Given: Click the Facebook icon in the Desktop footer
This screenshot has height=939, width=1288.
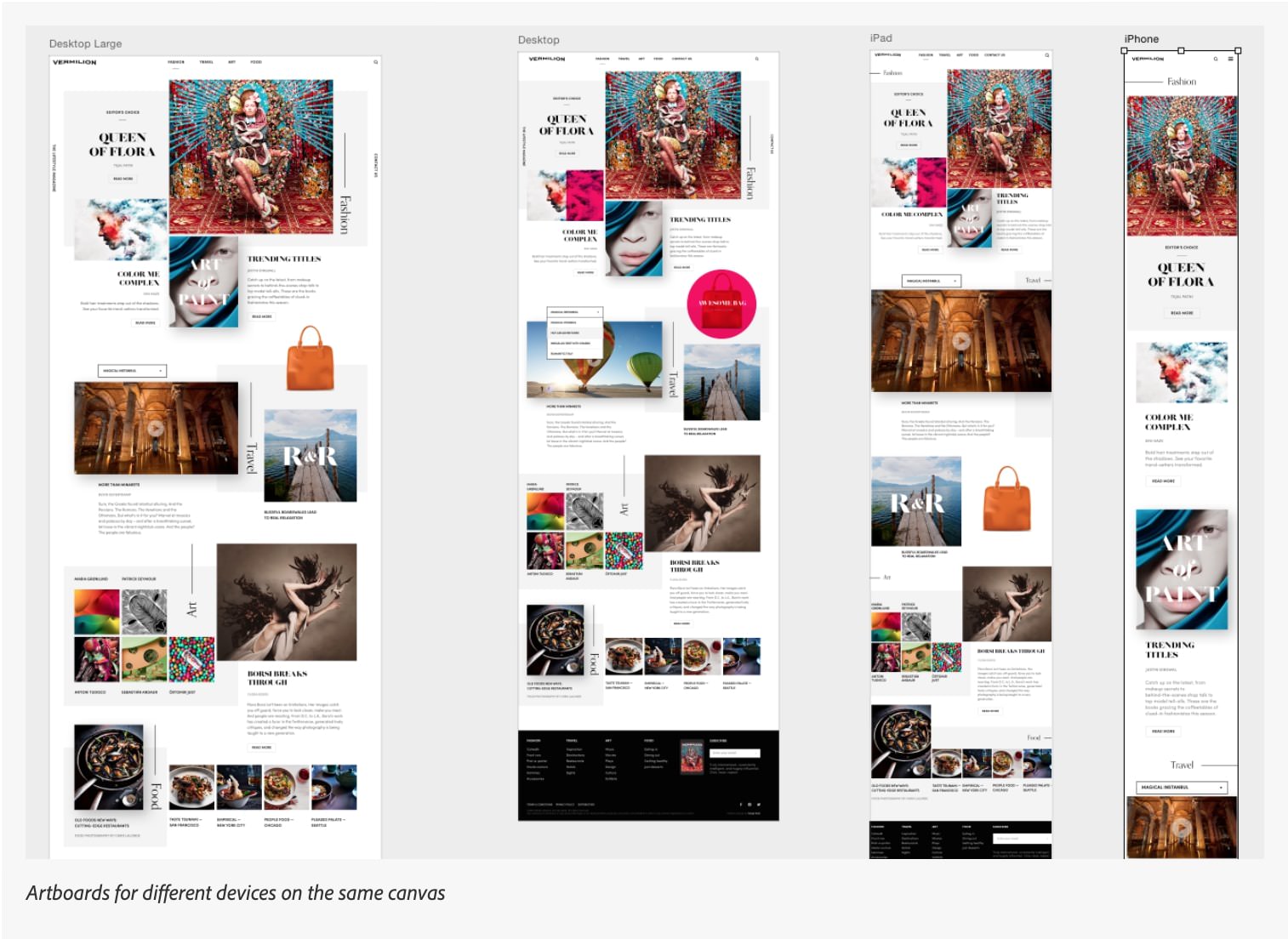Looking at the screenshot, I should [741, 805].
